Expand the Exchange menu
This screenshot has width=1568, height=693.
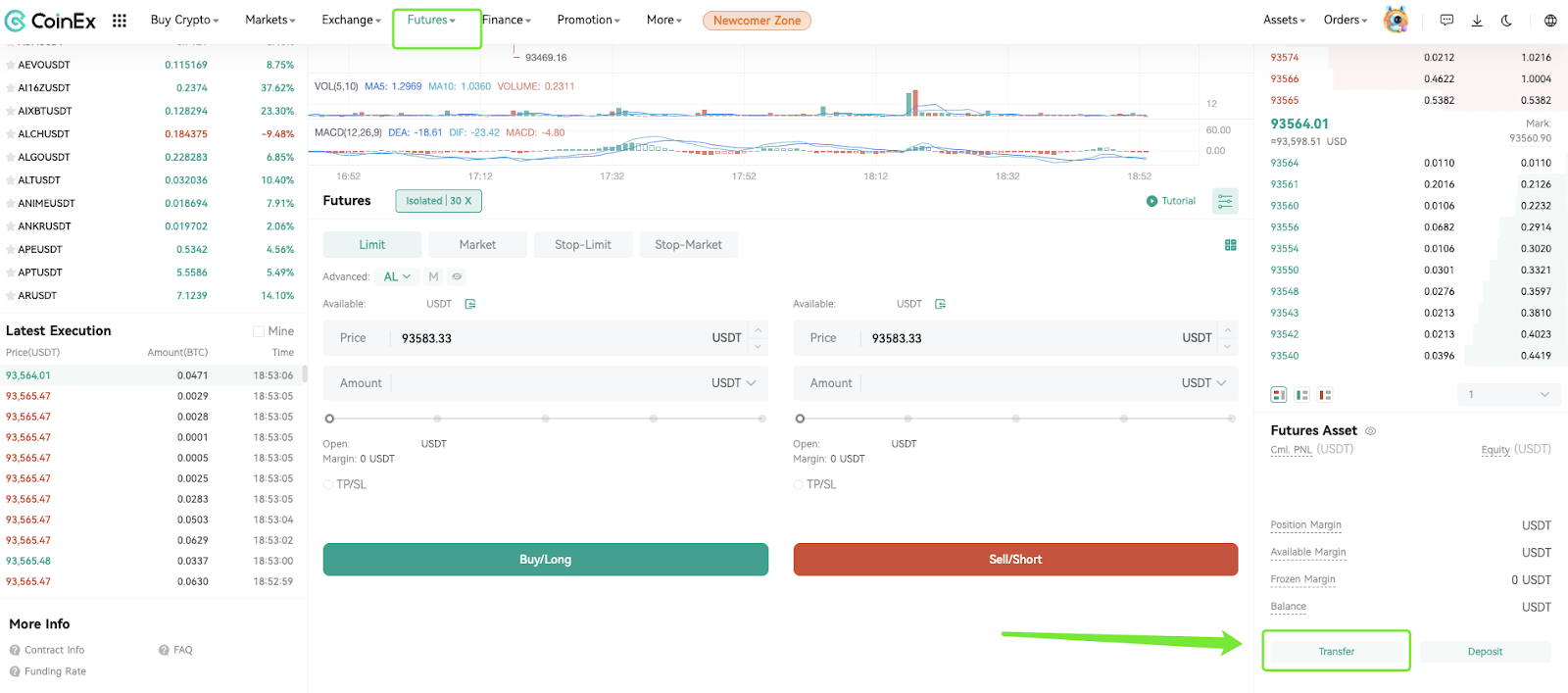coord(351,20)
